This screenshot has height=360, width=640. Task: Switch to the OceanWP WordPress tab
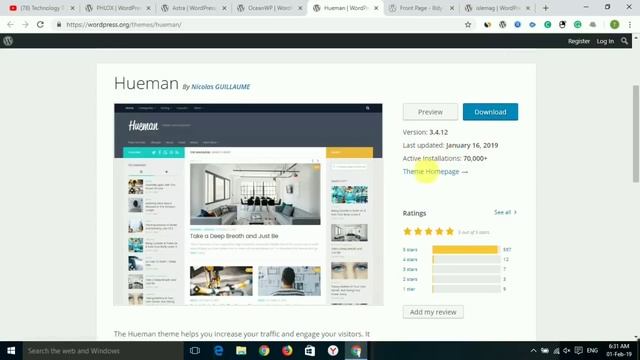[269, 8]
